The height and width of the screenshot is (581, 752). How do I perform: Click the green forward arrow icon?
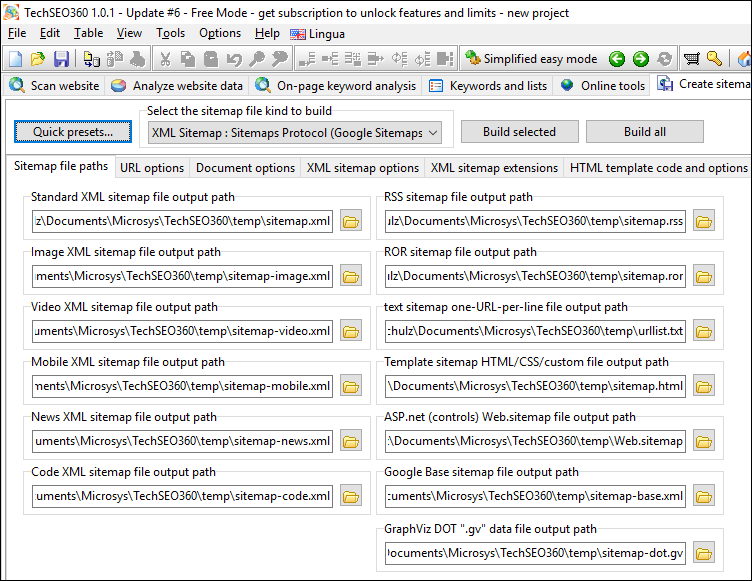640,59
